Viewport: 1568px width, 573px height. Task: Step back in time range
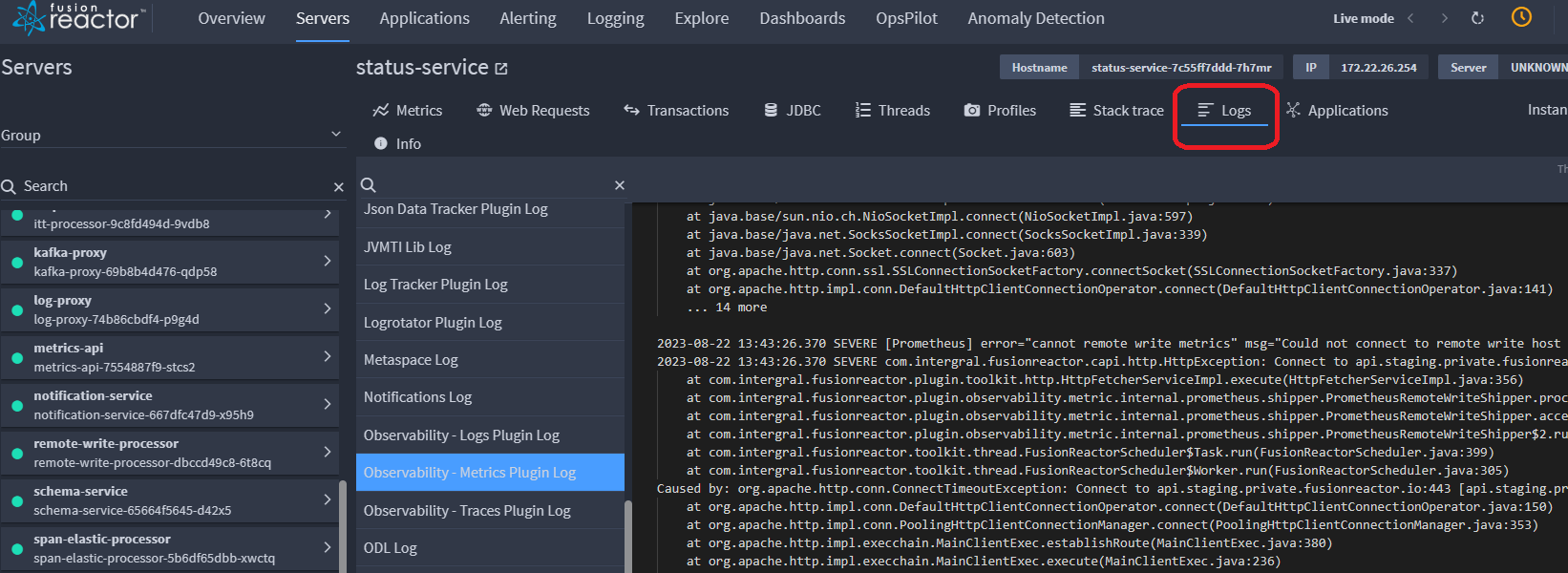[x=1411, y=18]
